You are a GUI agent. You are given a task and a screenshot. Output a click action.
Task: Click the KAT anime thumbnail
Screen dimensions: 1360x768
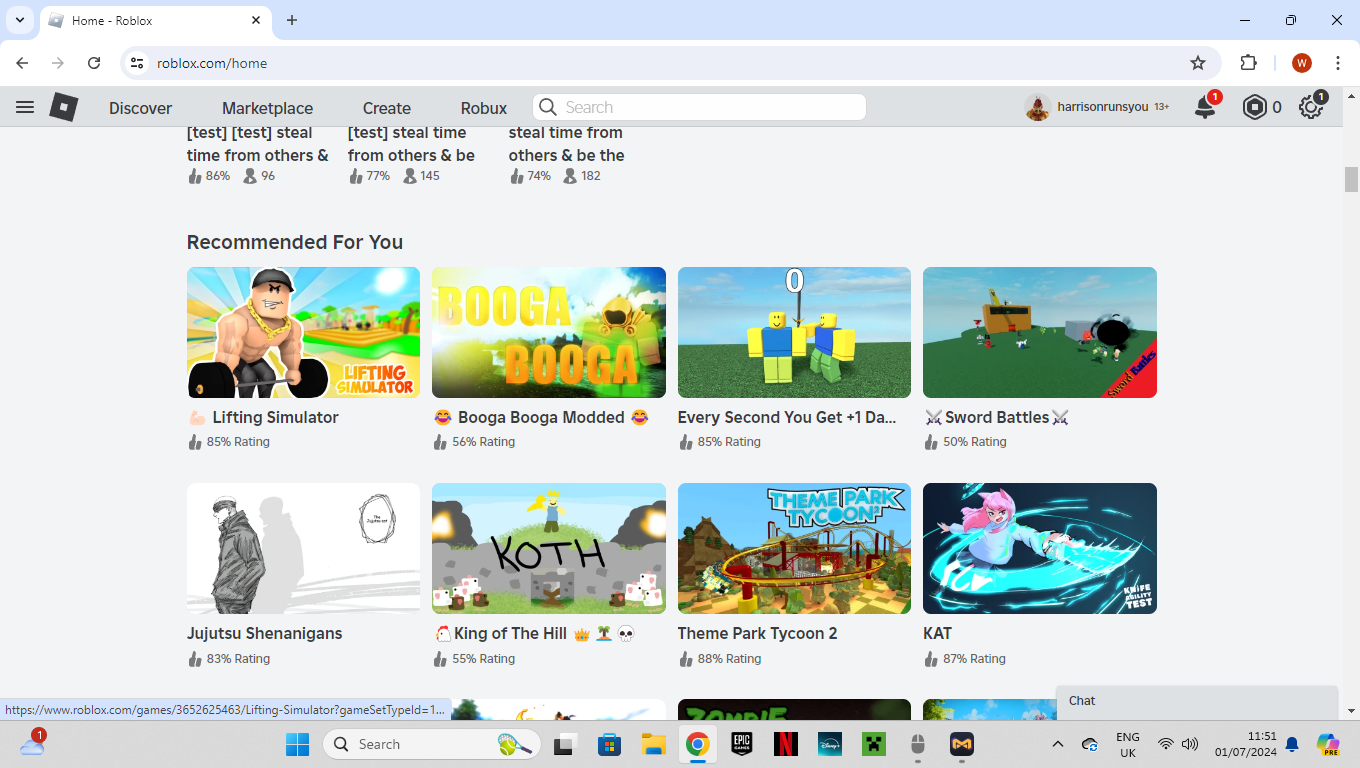pos(1040,548)
